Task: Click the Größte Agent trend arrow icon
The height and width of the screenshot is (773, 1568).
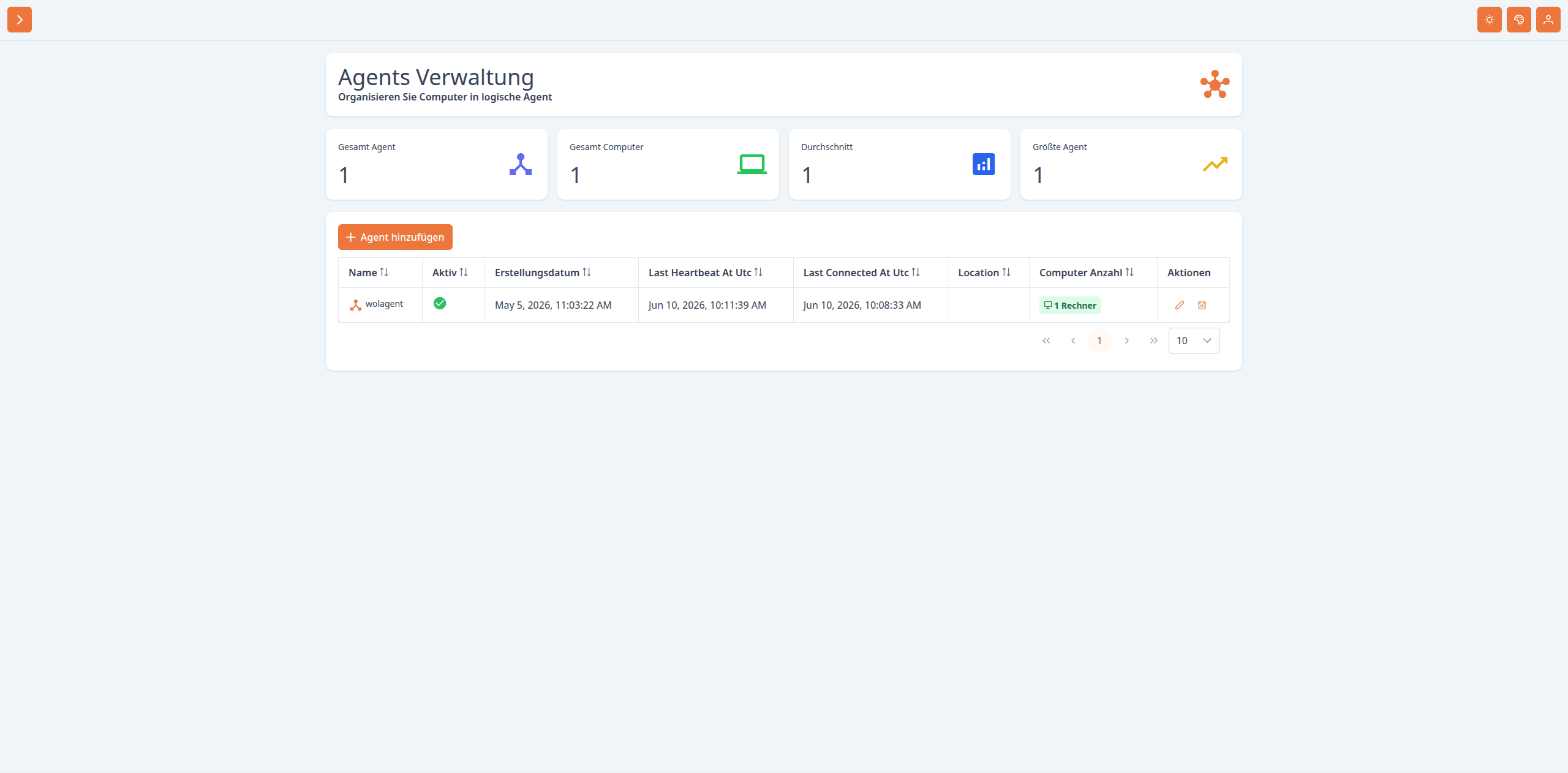Action: [x=1215, y=164]
